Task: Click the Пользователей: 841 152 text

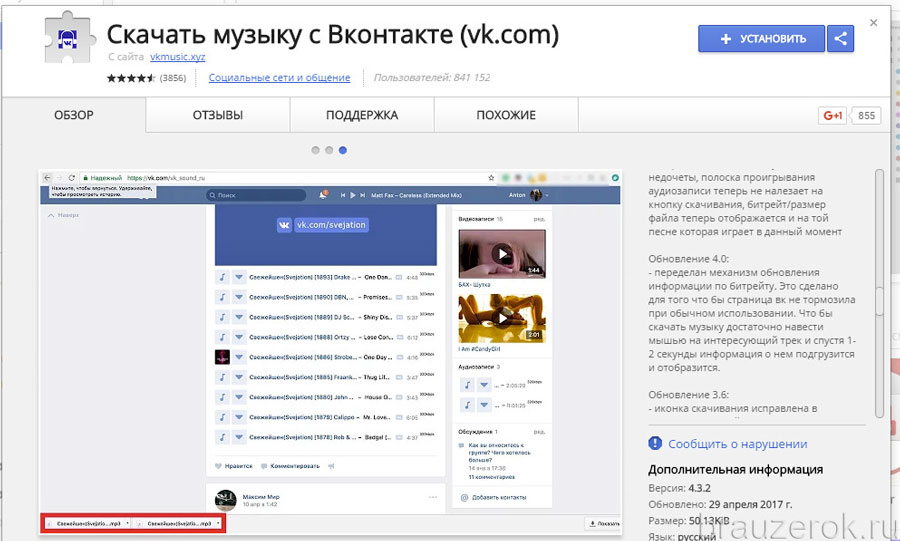Action: (432, 77)
